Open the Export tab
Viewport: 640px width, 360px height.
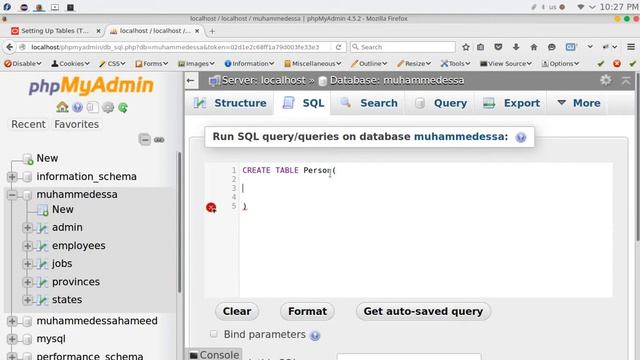click(x=512, y=103)
